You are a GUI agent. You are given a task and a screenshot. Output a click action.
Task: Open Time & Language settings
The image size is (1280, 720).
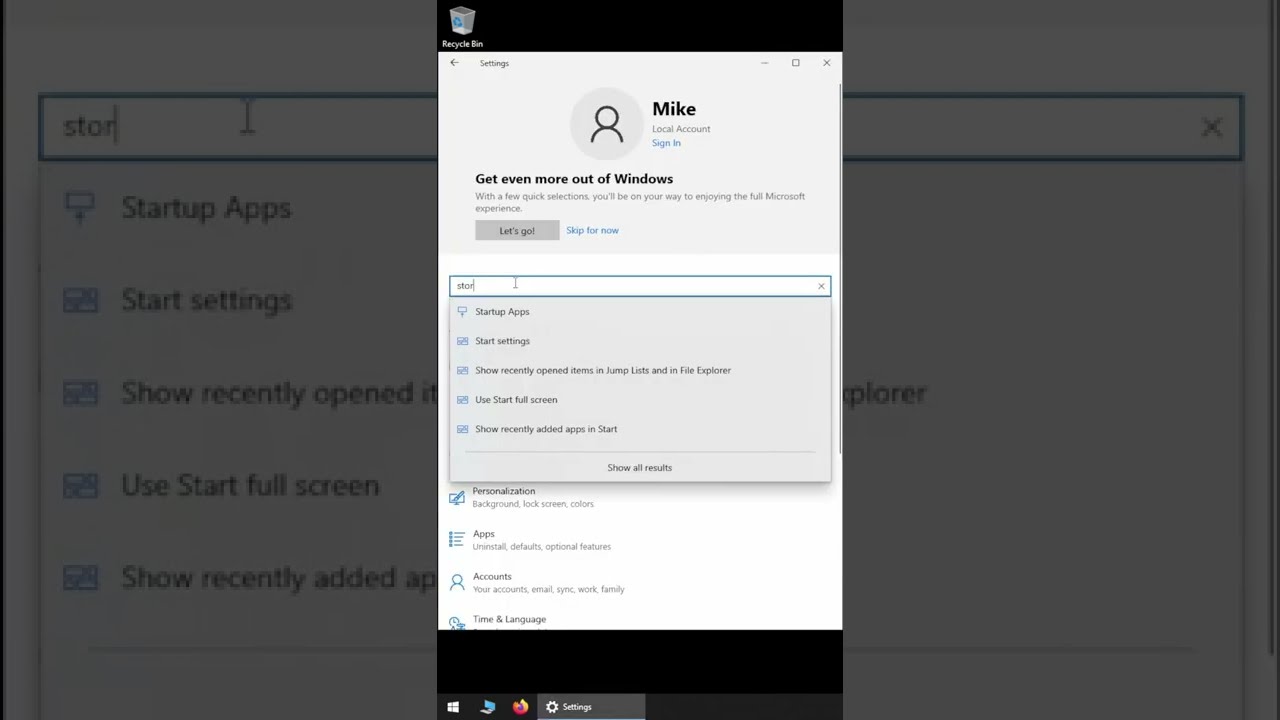(509, 620)
